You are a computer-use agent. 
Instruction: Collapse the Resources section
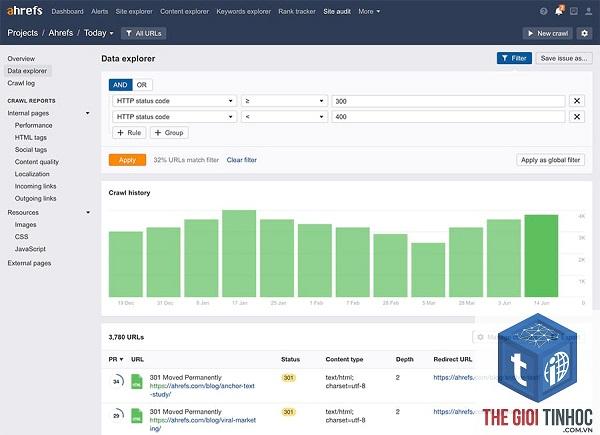[x=88, y=212]
